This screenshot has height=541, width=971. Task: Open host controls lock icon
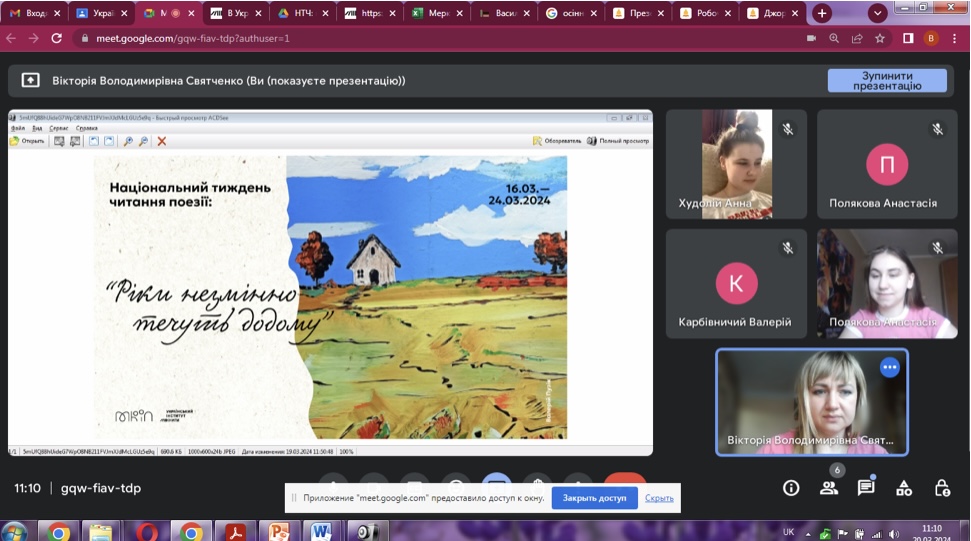[x=941, y=488]
